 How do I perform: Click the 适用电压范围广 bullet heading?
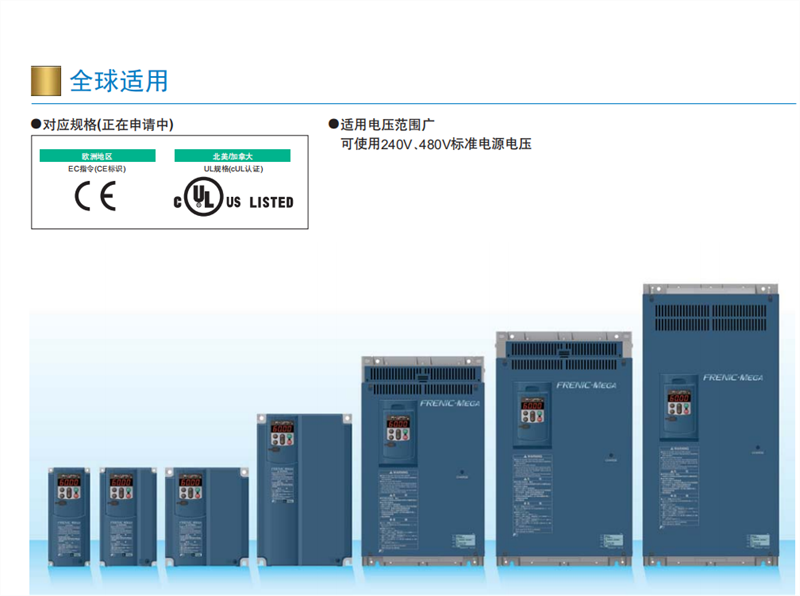pos(382,124)
